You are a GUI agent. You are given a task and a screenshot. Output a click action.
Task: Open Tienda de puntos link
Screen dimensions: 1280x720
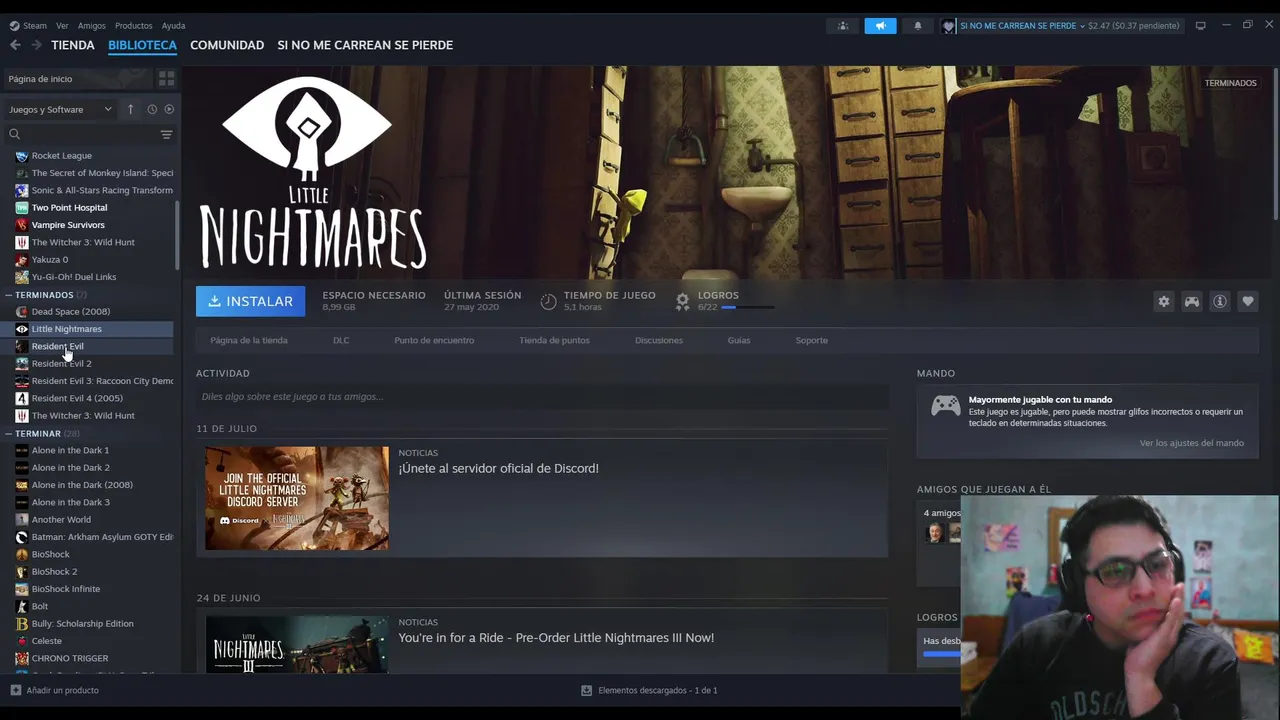pos(554,340)
